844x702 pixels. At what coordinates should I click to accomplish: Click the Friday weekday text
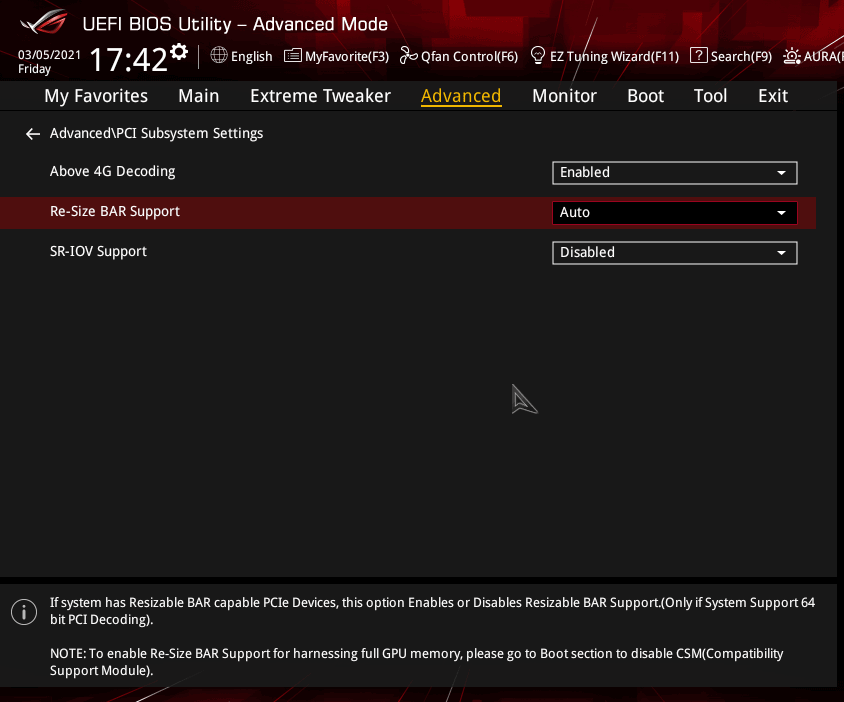click(x=34, y=69)
